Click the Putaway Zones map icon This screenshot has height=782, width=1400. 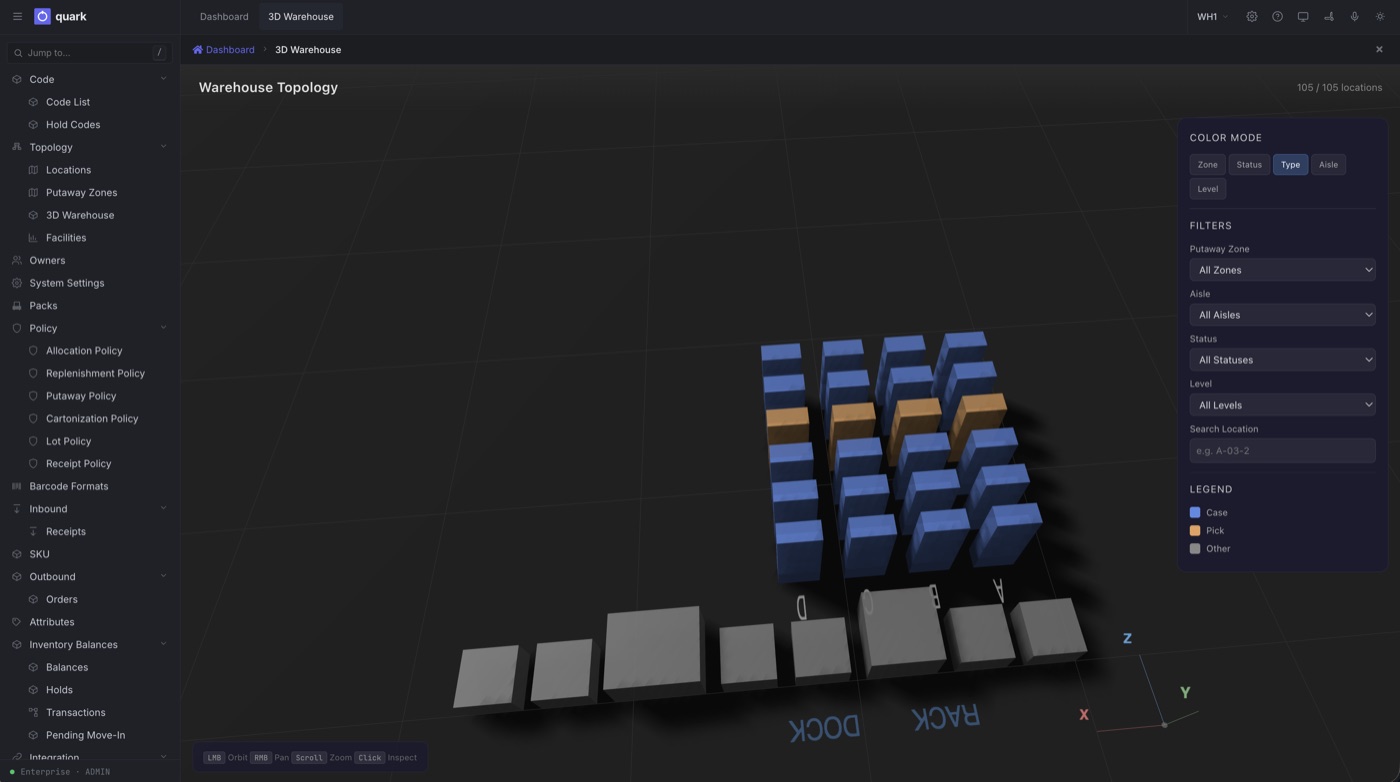tap(33, 192)
